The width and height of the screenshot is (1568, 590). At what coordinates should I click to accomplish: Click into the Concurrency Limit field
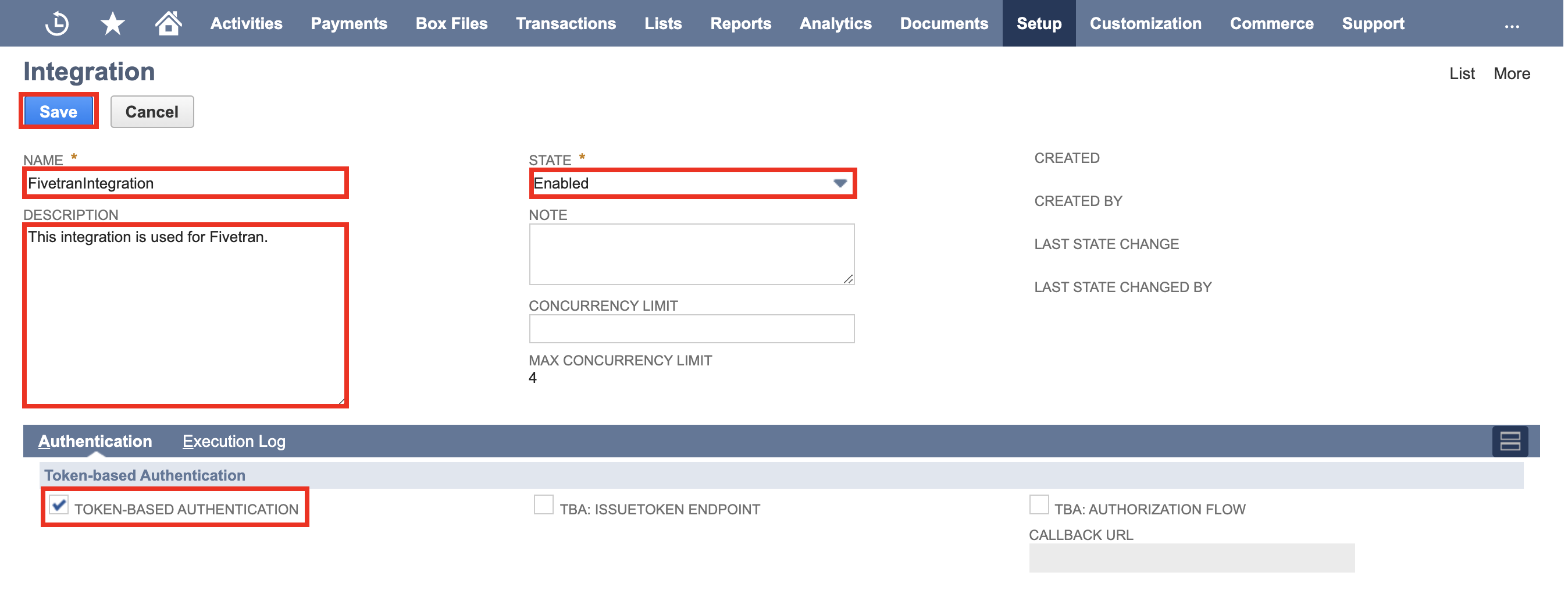click(x=692, y=329)
